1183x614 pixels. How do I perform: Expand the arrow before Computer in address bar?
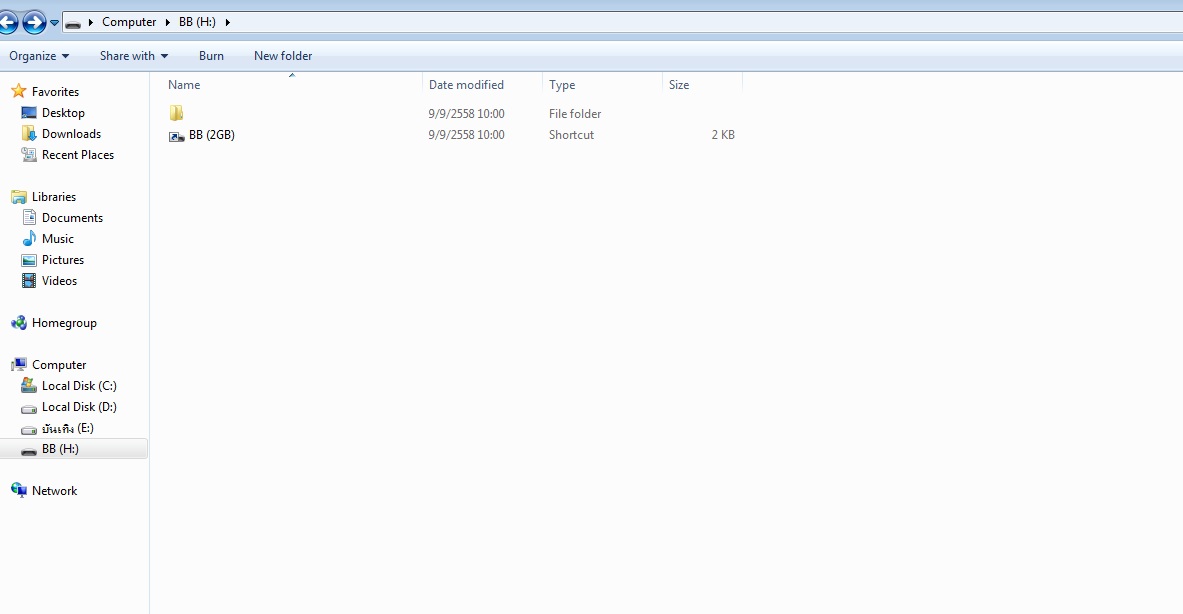point(91,22)
